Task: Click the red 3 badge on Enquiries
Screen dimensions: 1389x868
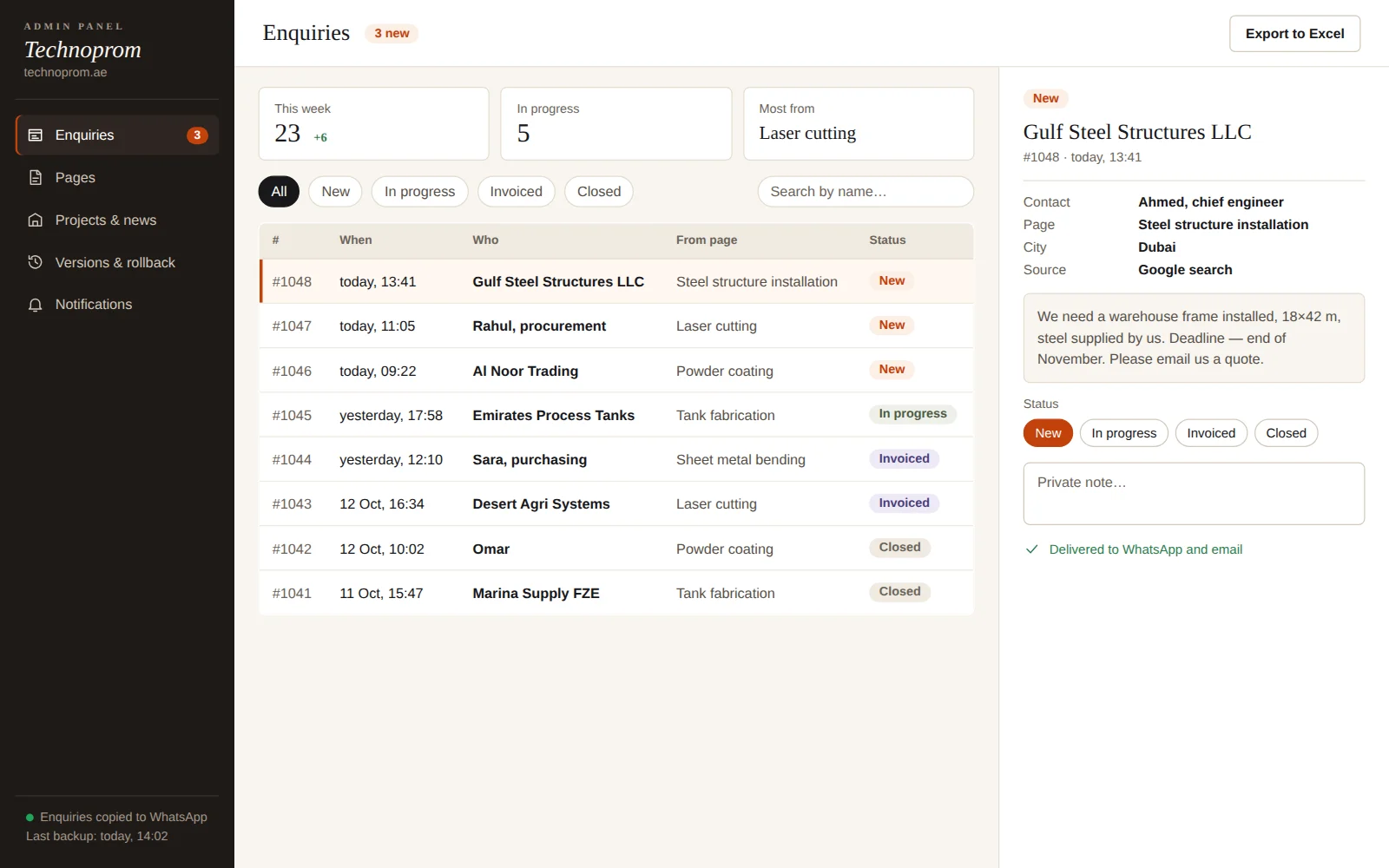Action: coord(197,135)
